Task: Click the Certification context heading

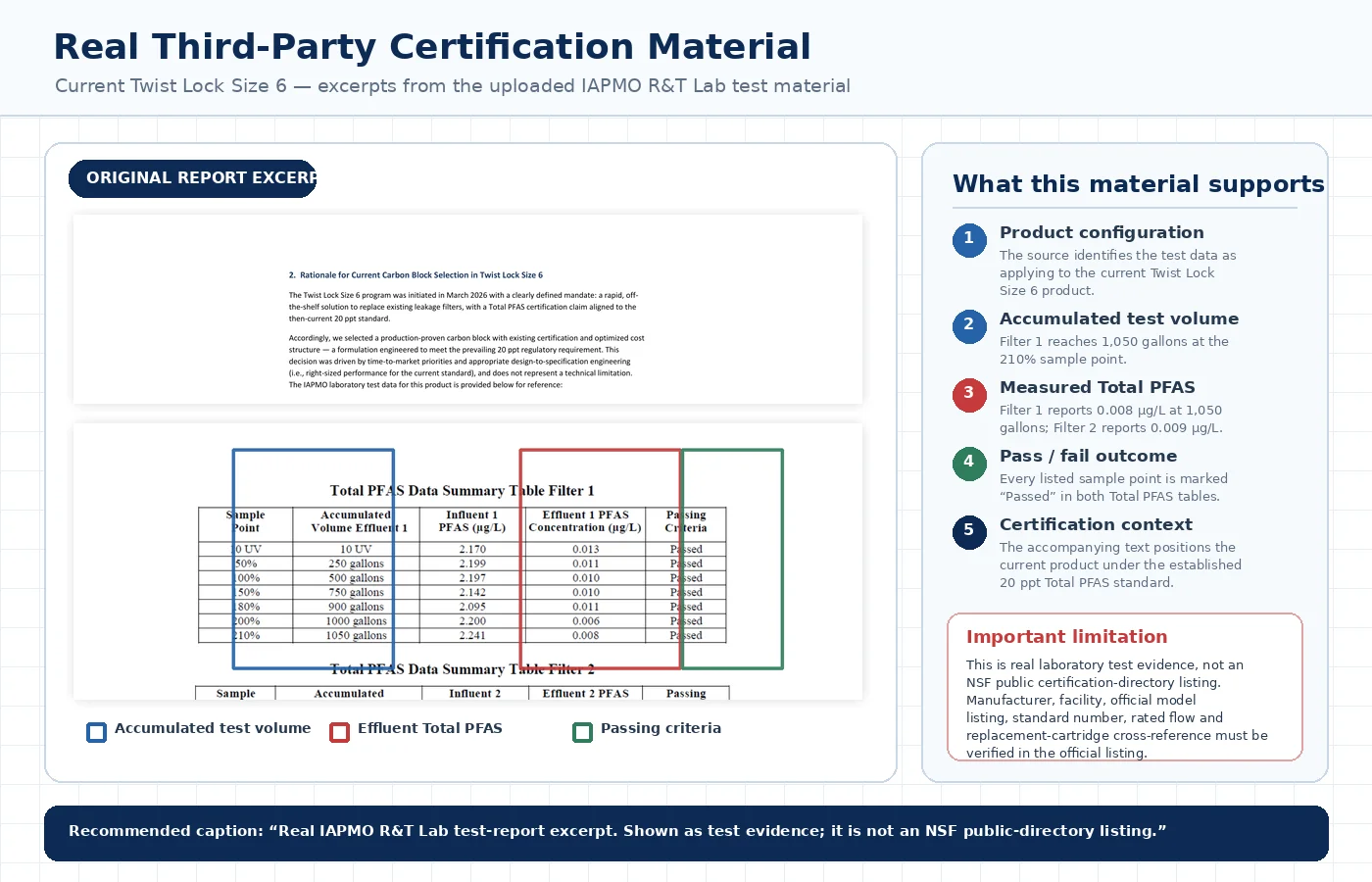Action: click(1096, 524)
